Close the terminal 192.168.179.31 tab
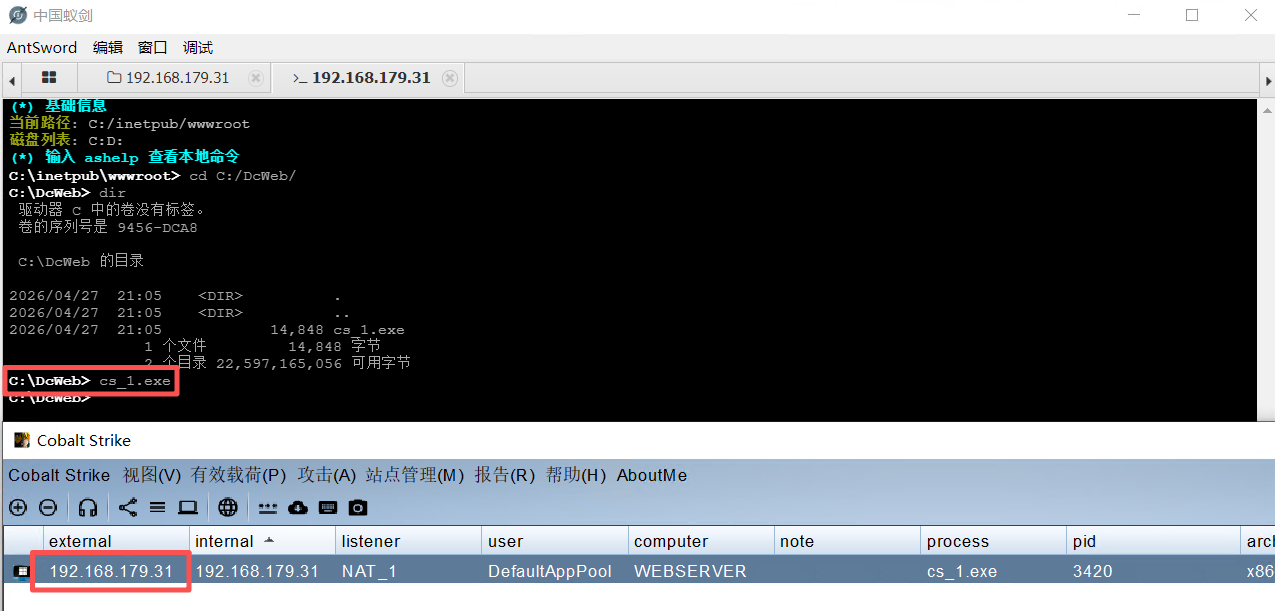The width and height of the screenshot is (1275, 611). [450, 78]
